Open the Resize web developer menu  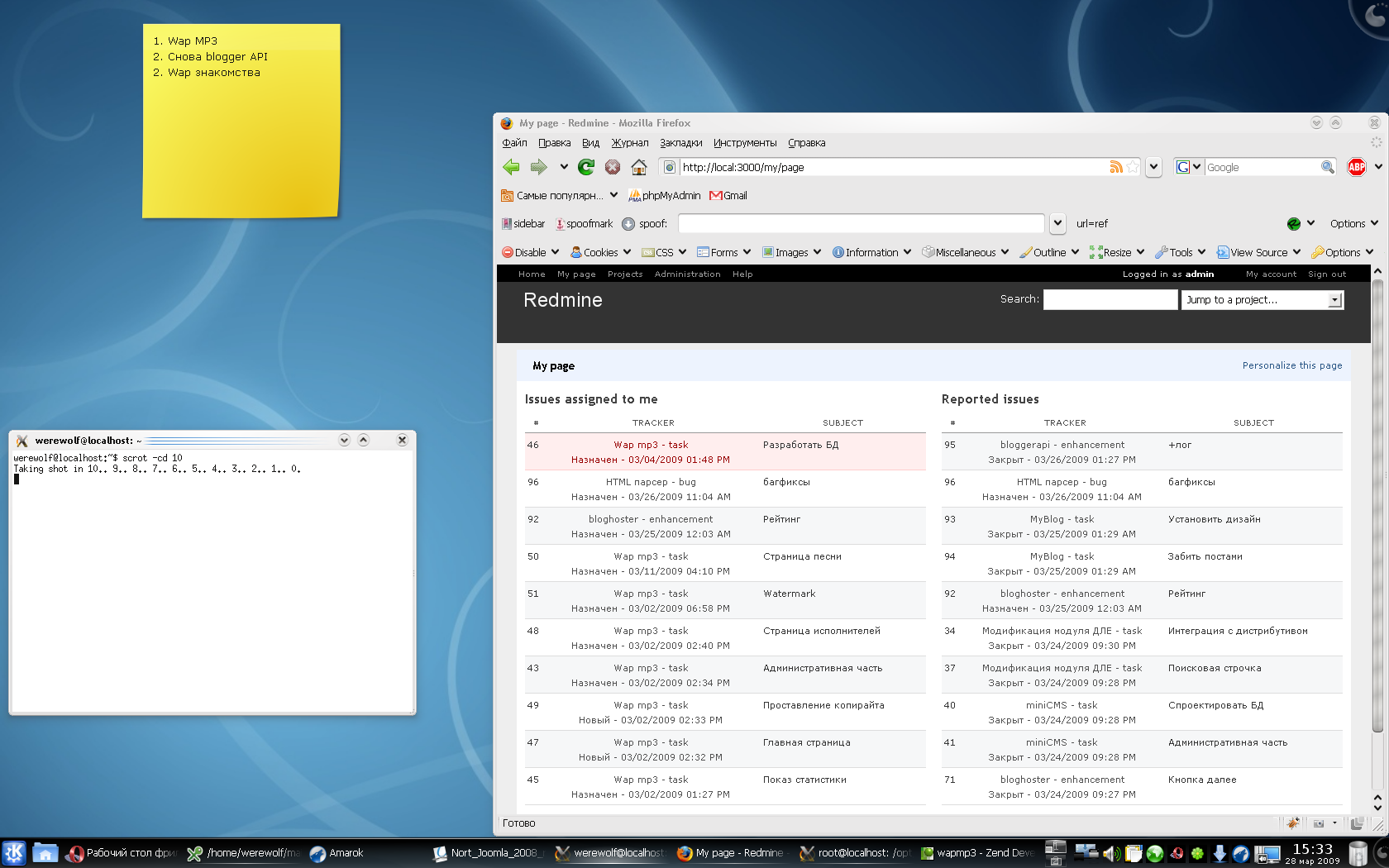[x=1118, y=252]
